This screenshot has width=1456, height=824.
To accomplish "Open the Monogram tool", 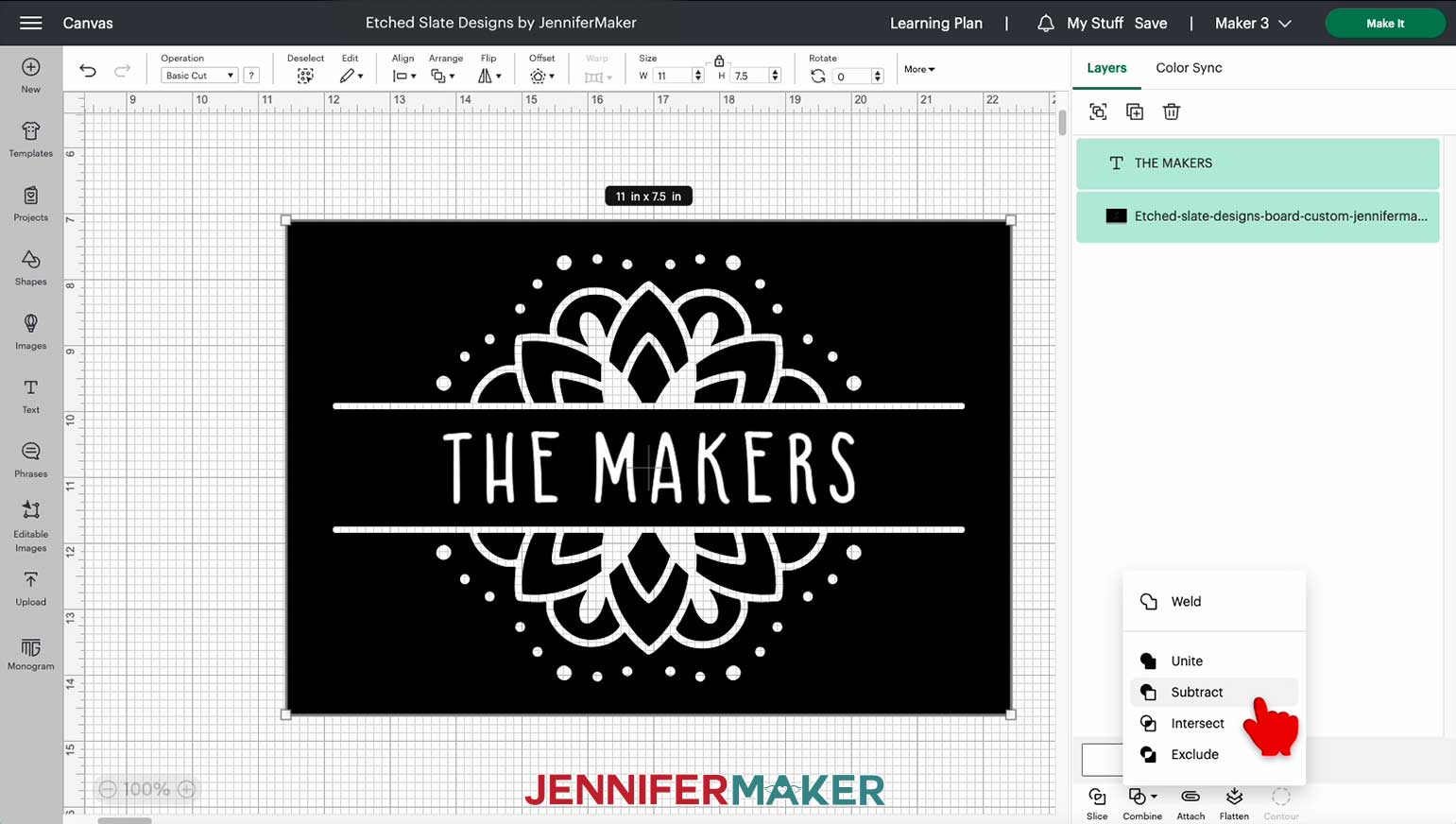I will pyautogui.click(x=30, y=654).
